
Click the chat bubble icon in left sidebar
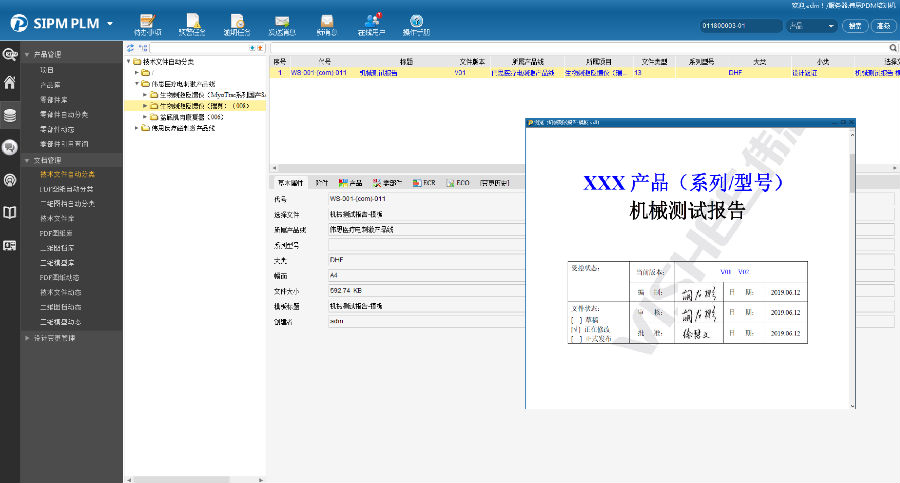pyautogui.click(x=10, y=148)
